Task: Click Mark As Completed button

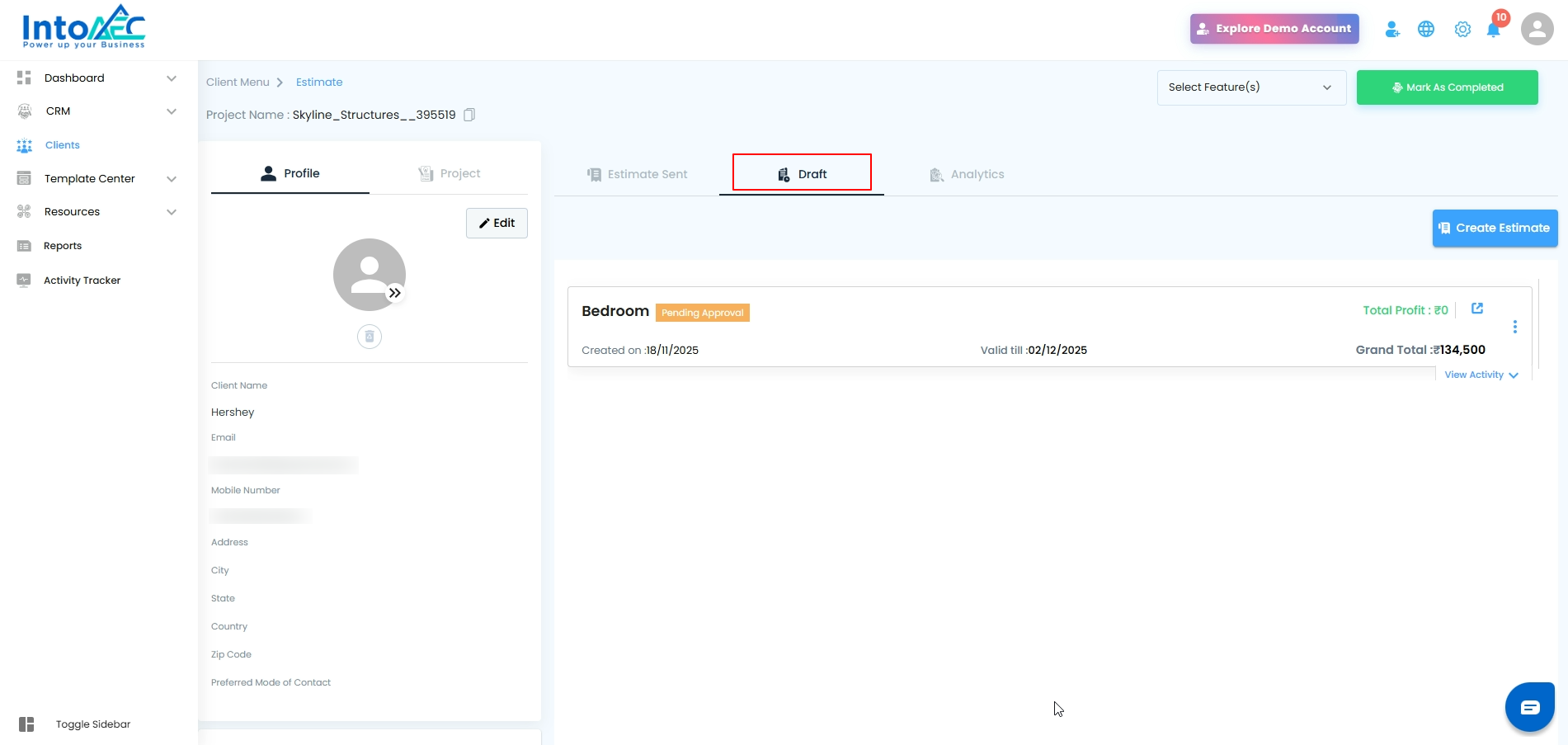Action: point(1448,87)
